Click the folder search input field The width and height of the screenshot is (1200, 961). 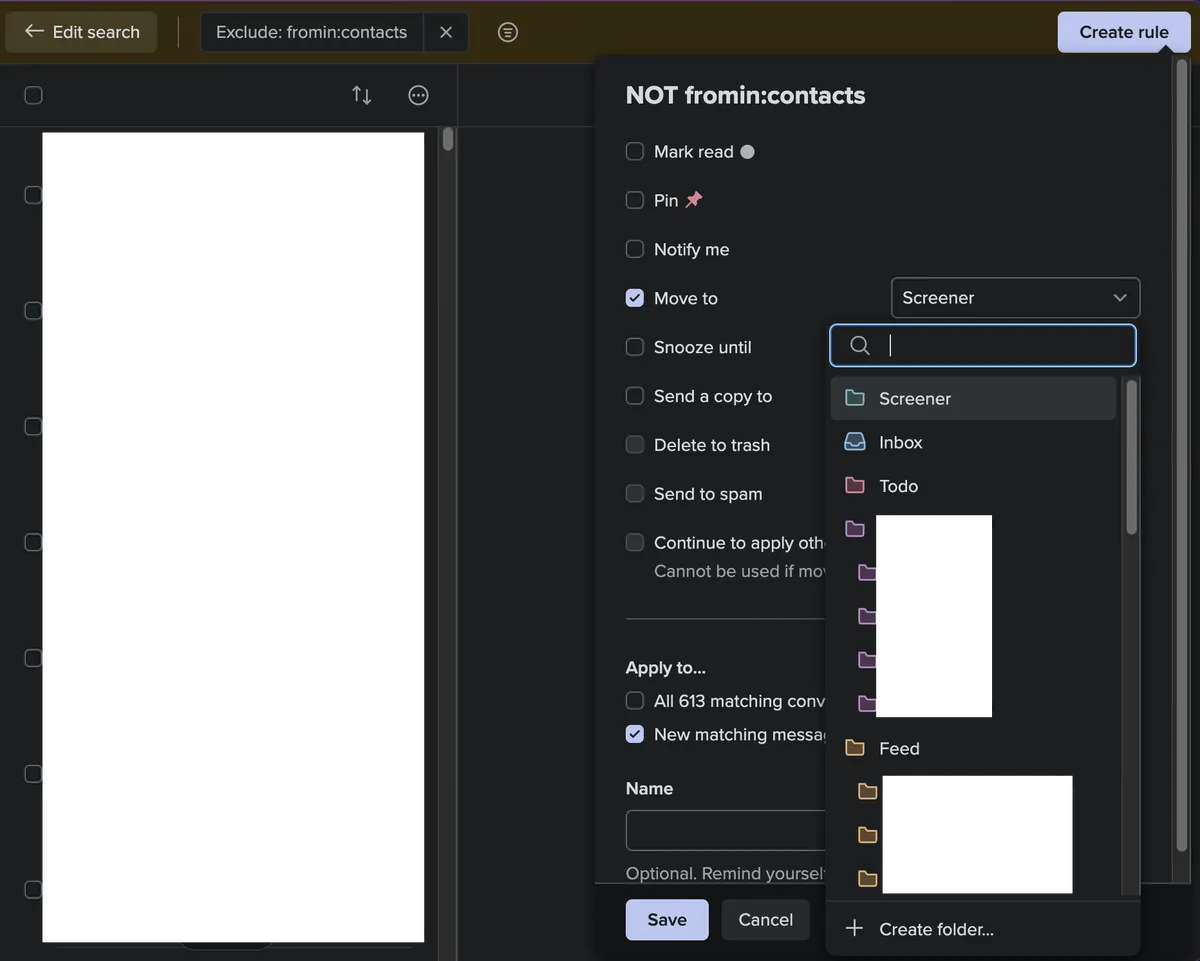coord(1000,346)
